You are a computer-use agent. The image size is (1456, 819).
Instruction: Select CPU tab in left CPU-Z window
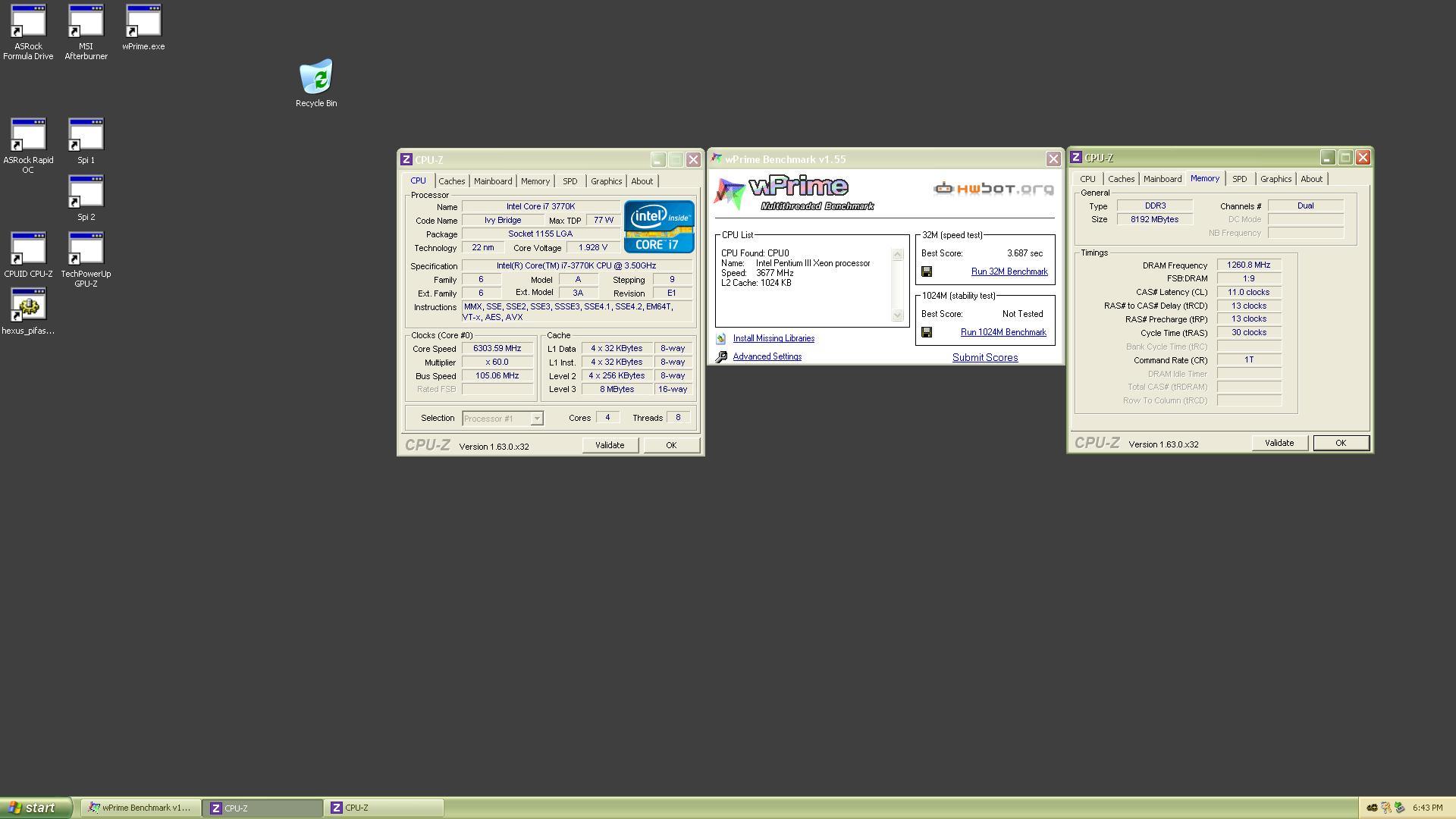click(419, 180)
